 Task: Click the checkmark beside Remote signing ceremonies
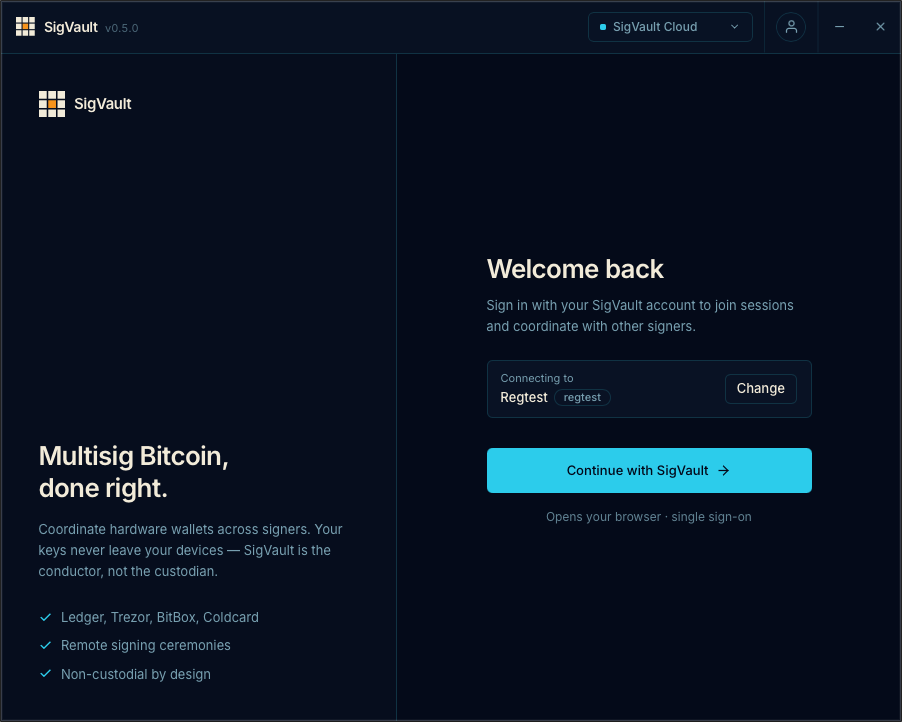pos(45,645)
